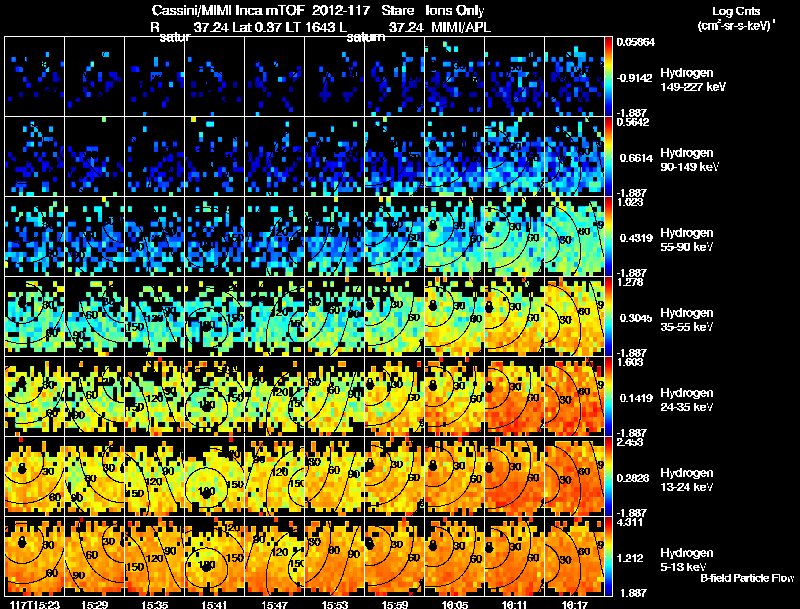800x609 pixels.
Task: Click the colorbar maximum value '1.603'
Action: [x=630, y=362]
